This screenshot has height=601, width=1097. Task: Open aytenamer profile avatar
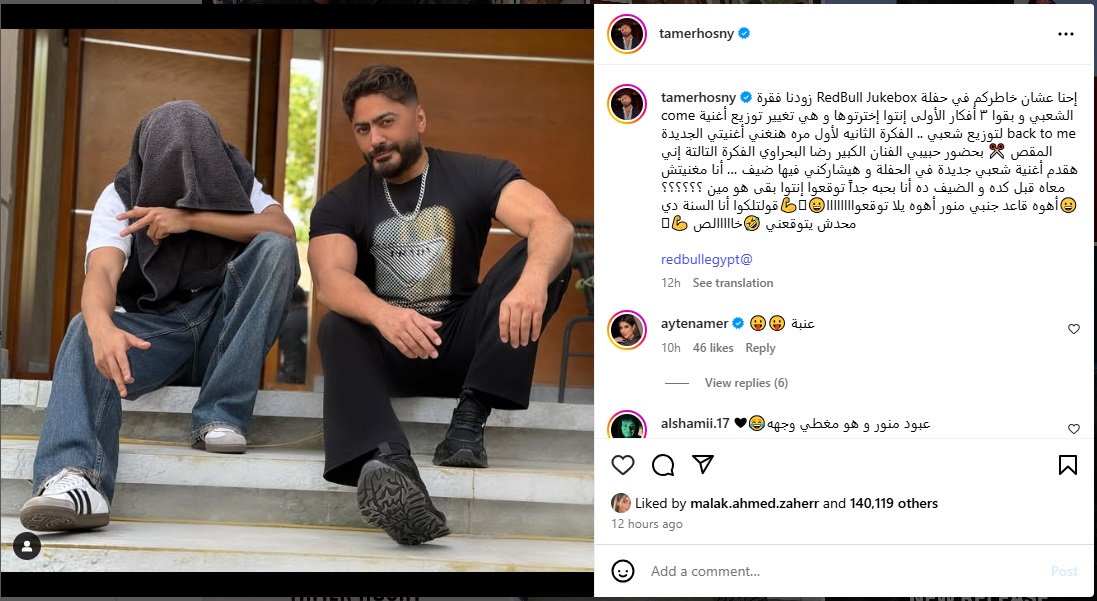tap(627, 330)
